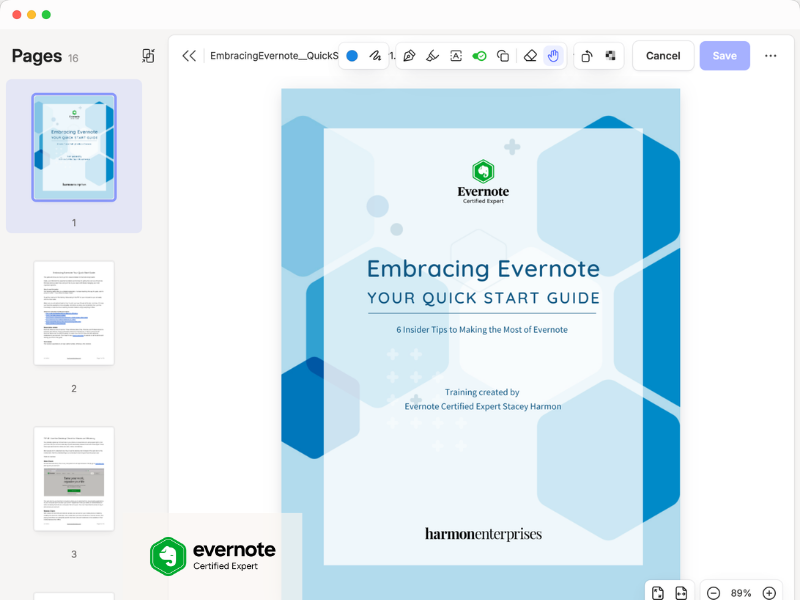Click the "harmonenterprises" text on the page

coord(483,534)
